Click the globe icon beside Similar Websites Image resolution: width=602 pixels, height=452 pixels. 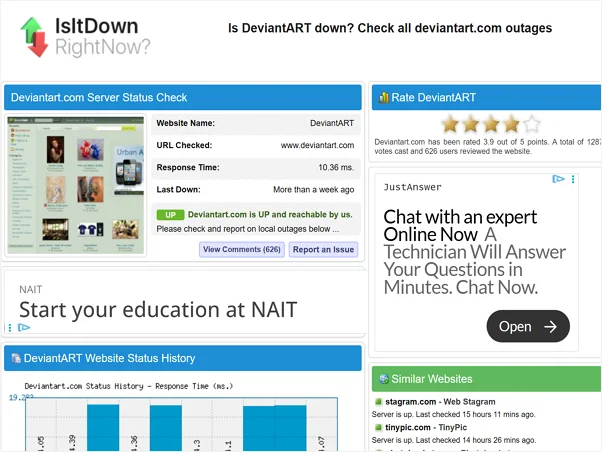point(383,379)
